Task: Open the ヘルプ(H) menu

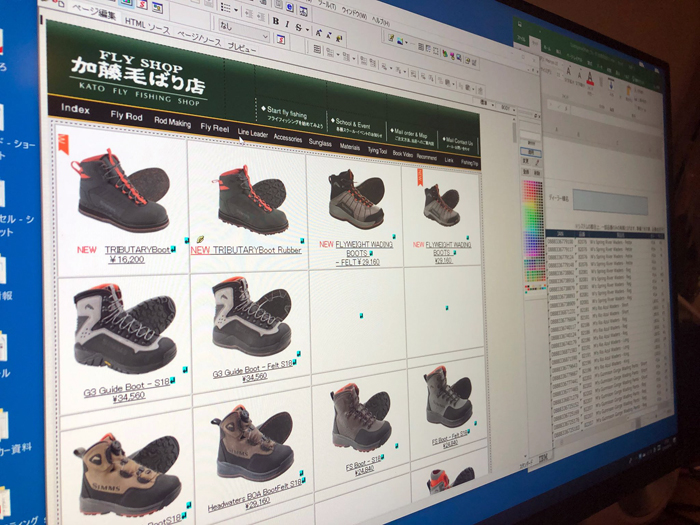Action: (x=381, y=21)
